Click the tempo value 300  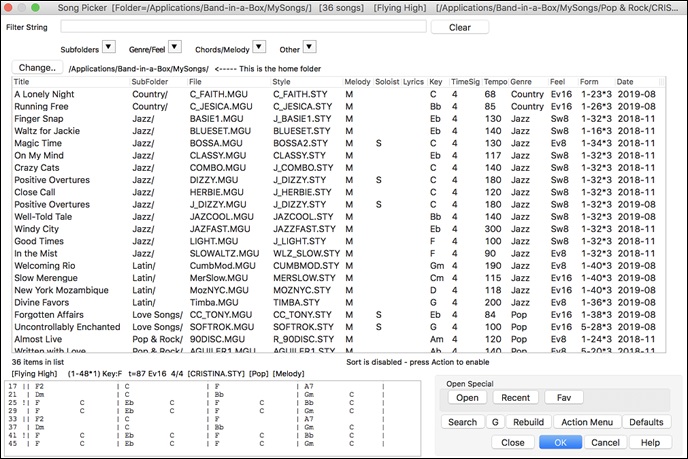click(493, 229)
